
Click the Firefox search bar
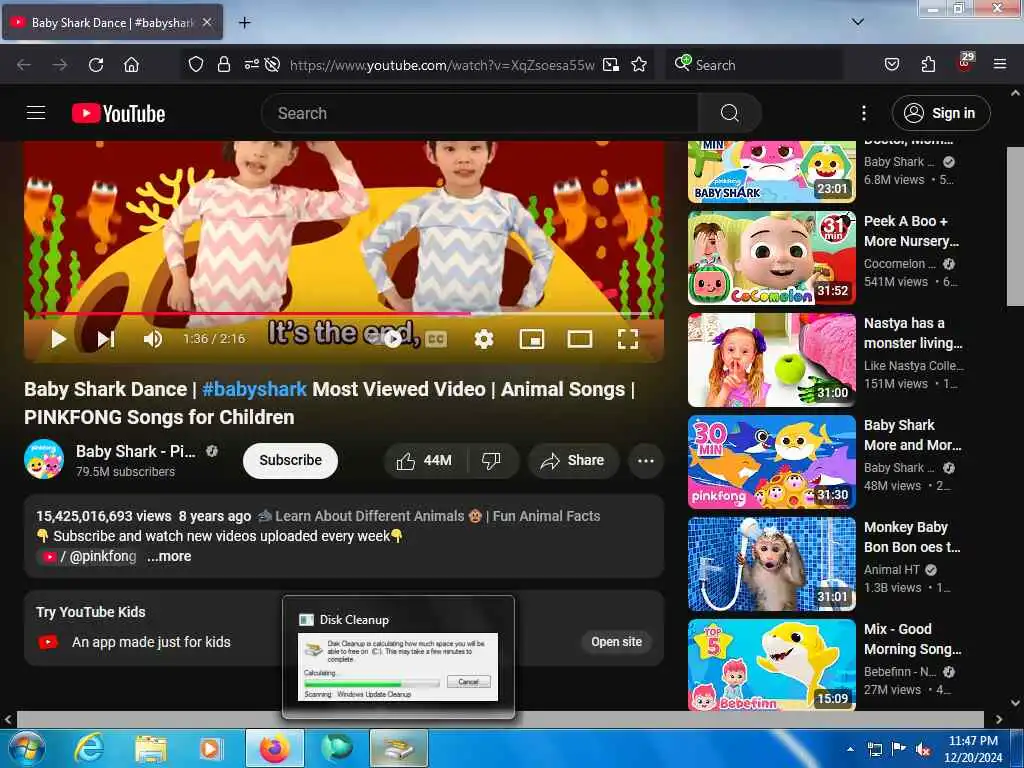click(x=754, y=65)
